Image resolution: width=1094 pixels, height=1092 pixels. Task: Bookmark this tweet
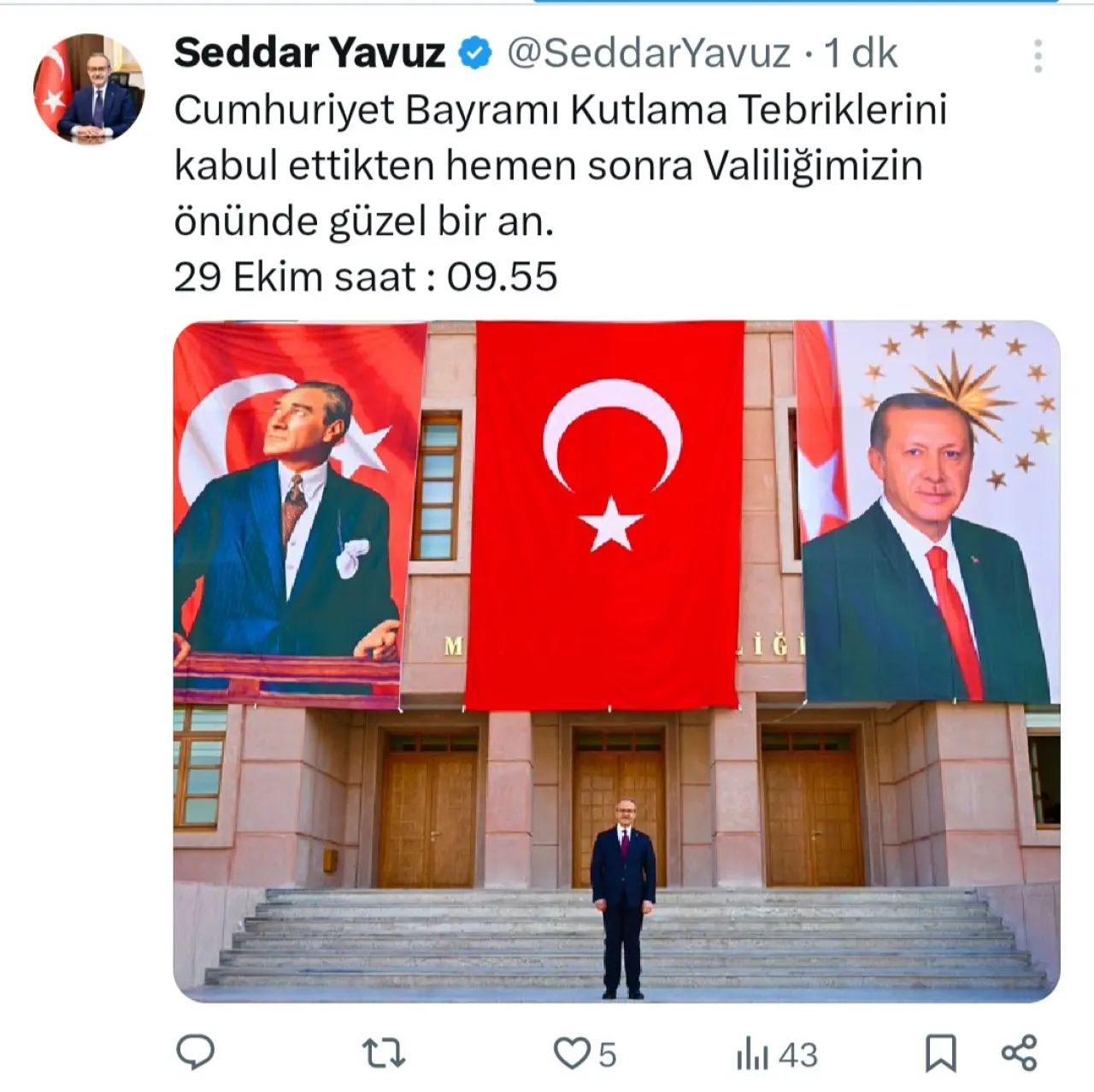click(941, 1054)
